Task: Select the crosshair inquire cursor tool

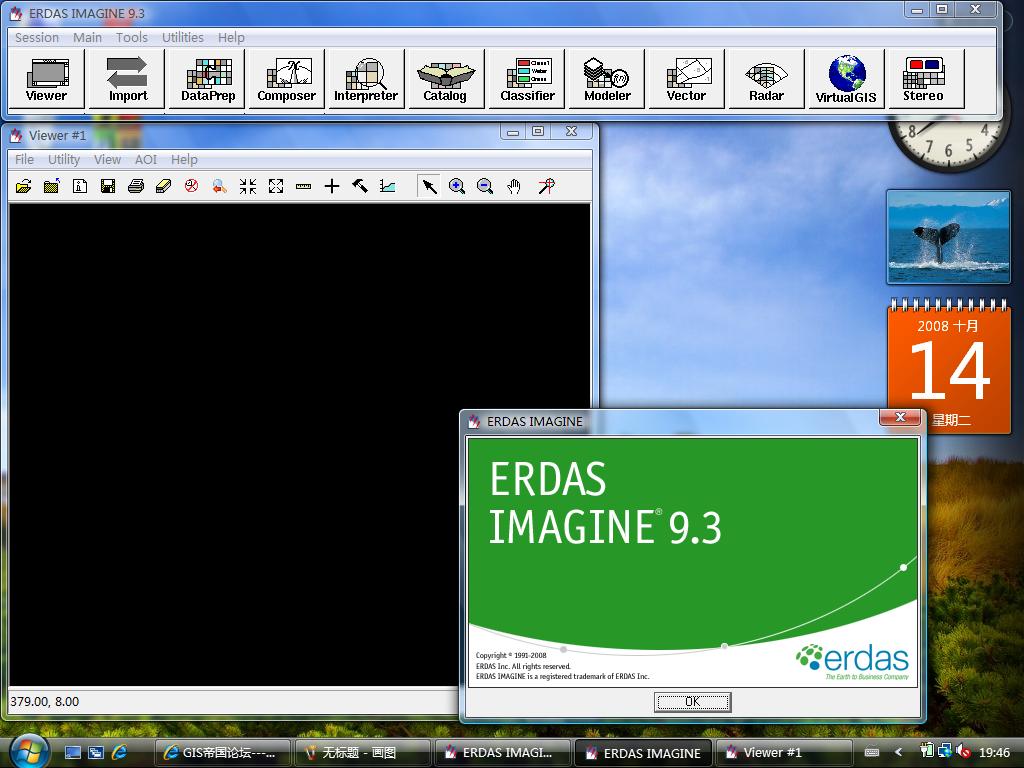Action: click(x=332, y=187)
